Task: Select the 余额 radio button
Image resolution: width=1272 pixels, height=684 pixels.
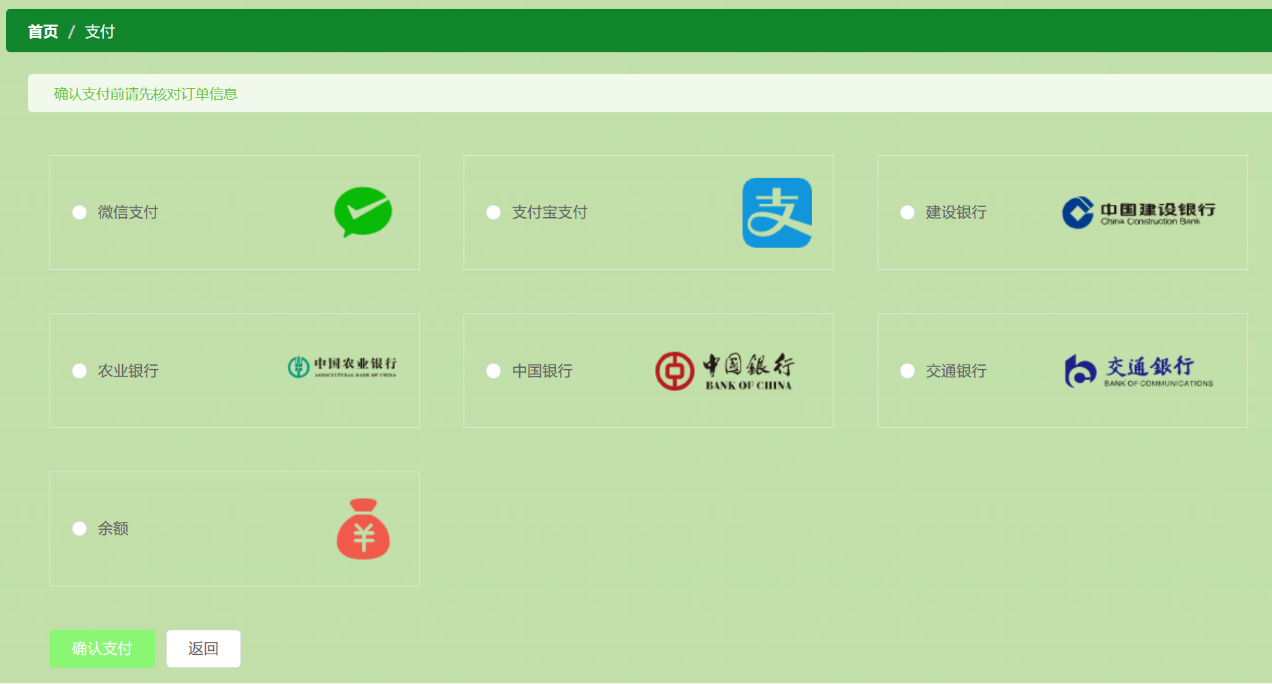Action: coord(79,528)
